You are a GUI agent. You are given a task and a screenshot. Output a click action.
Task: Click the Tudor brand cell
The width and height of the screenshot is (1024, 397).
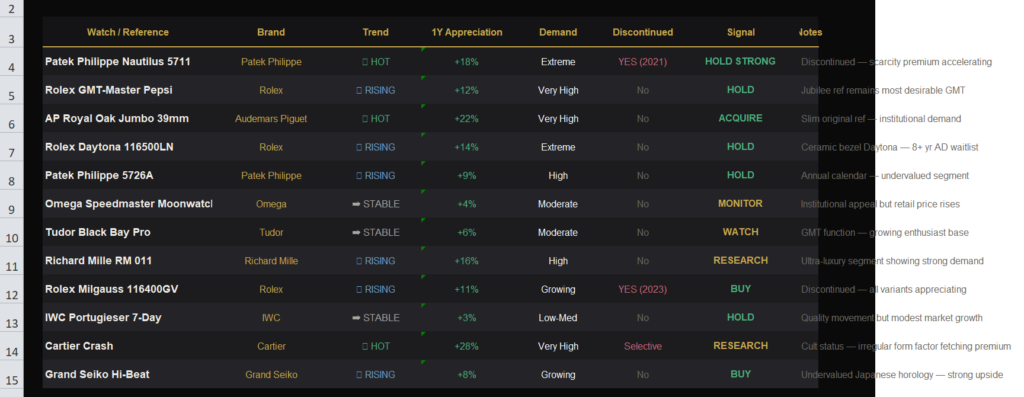tap(271, 232)
